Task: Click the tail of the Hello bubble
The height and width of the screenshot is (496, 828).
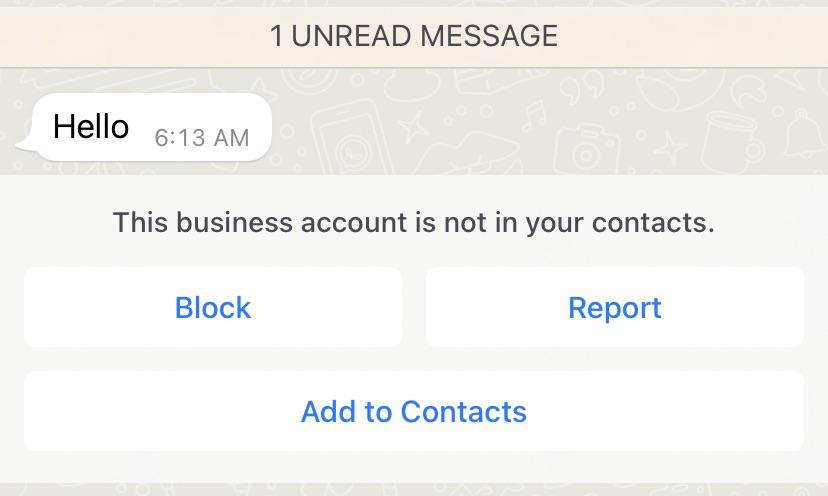Action: 24,146
